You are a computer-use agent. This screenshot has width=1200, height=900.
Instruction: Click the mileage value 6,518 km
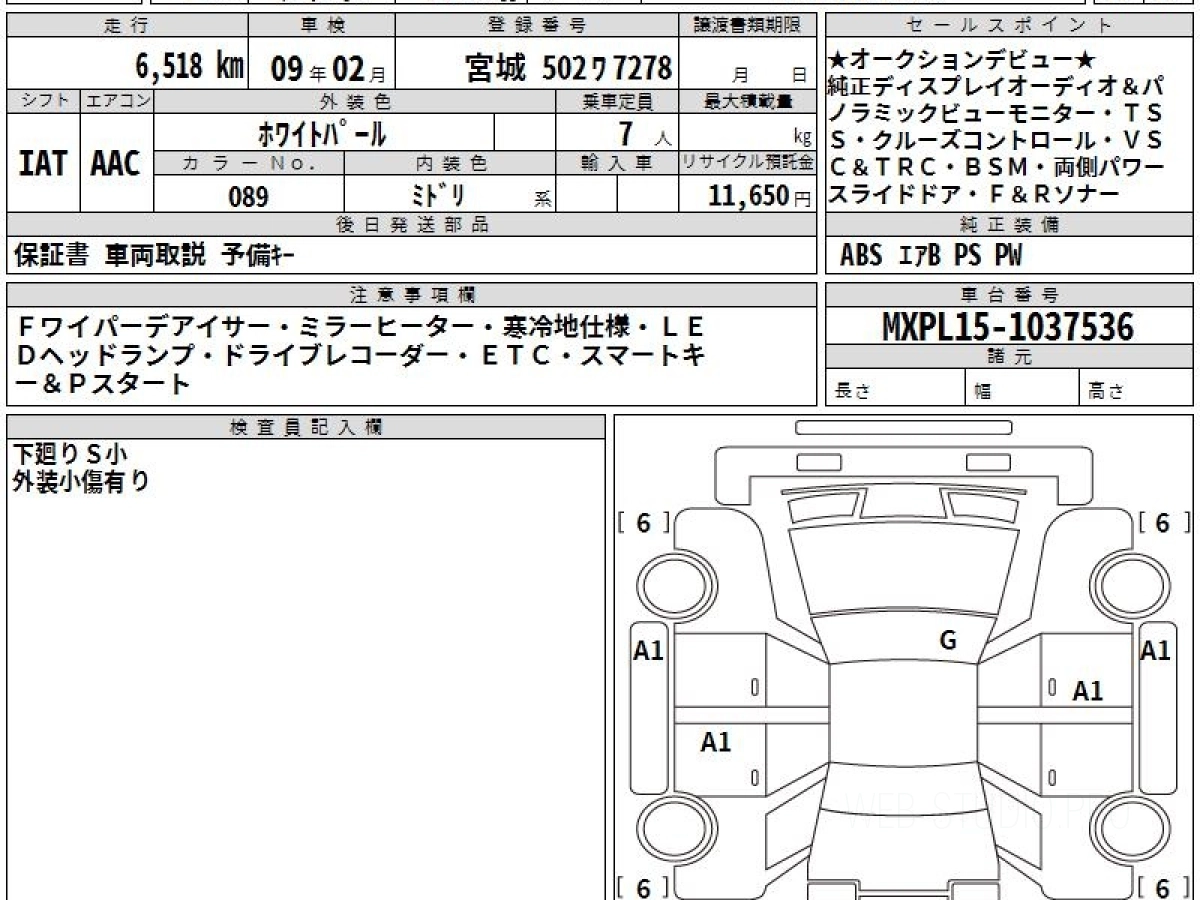coord(190,67)
